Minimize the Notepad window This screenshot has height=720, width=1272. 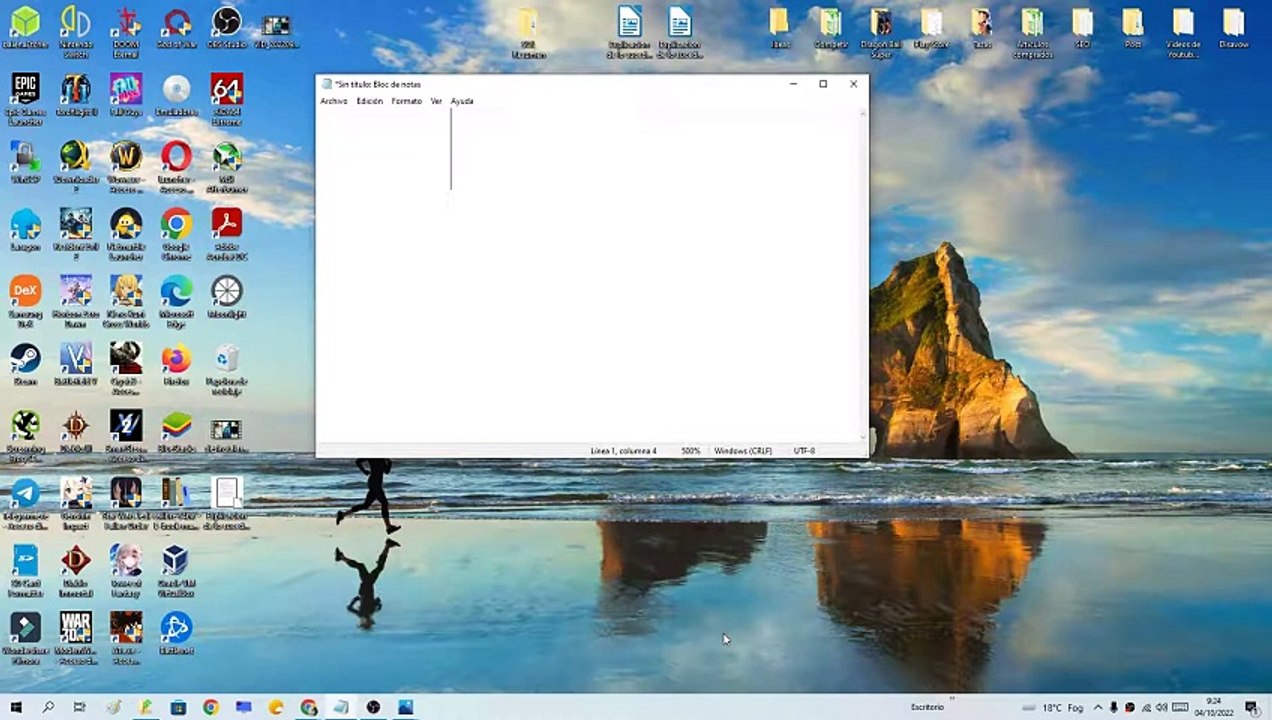pyautogui.click(x=793, y=84)
